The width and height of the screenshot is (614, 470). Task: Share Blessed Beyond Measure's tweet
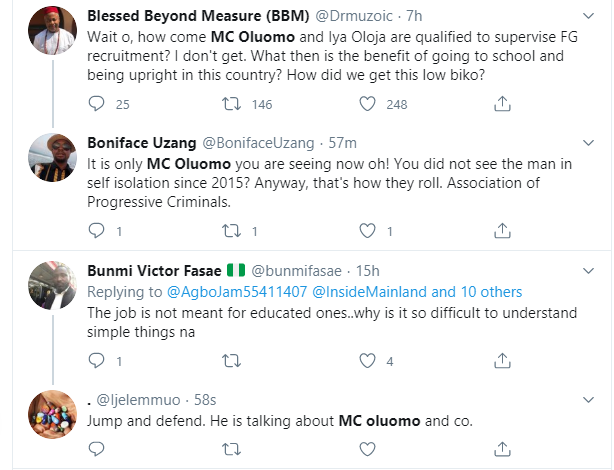(x=503, y=103)
